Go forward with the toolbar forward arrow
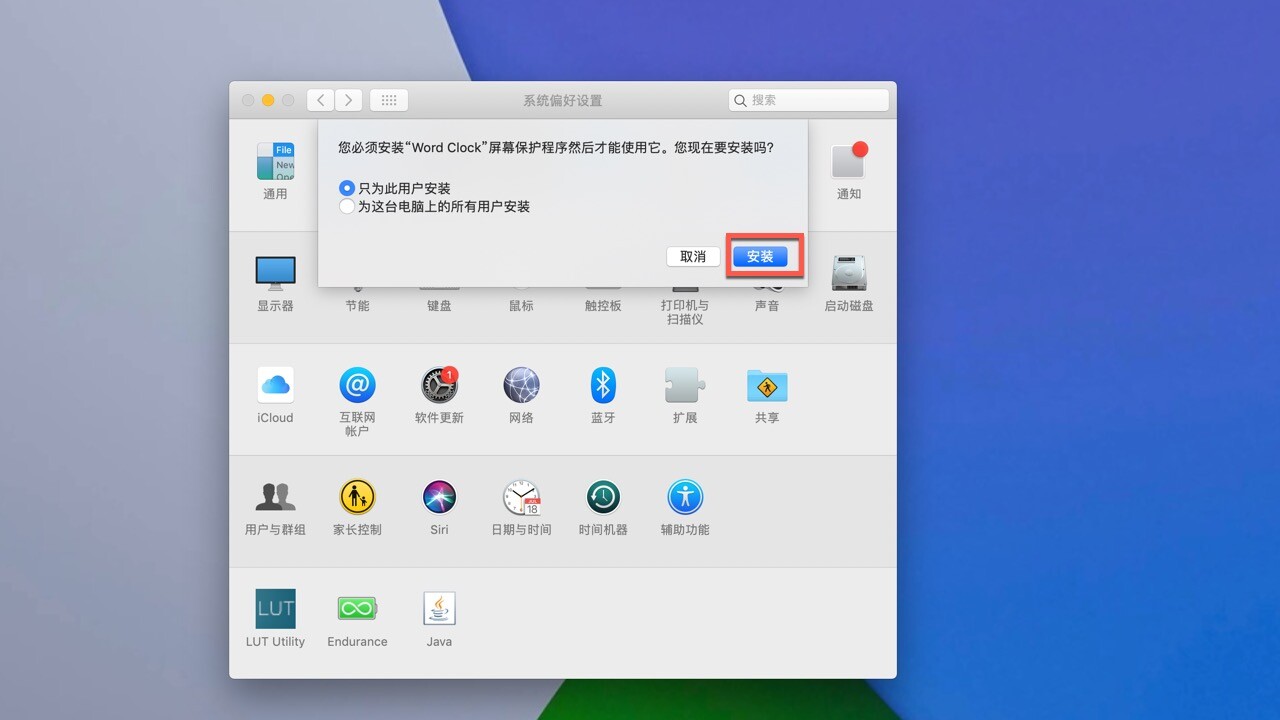 click(348, 100)
